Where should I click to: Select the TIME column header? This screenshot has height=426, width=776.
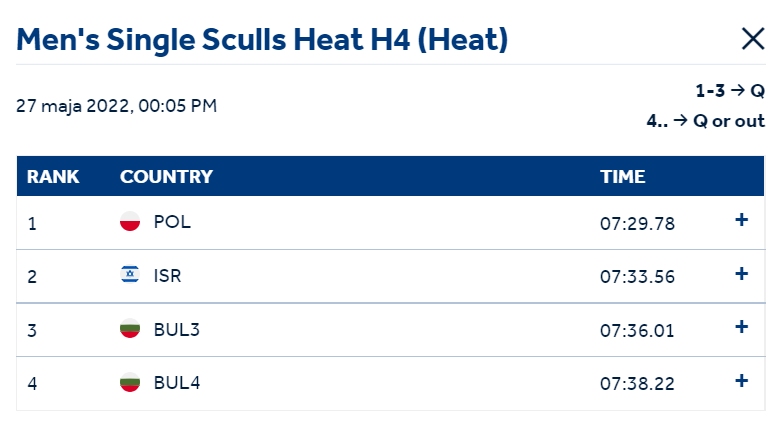point(623,177)
